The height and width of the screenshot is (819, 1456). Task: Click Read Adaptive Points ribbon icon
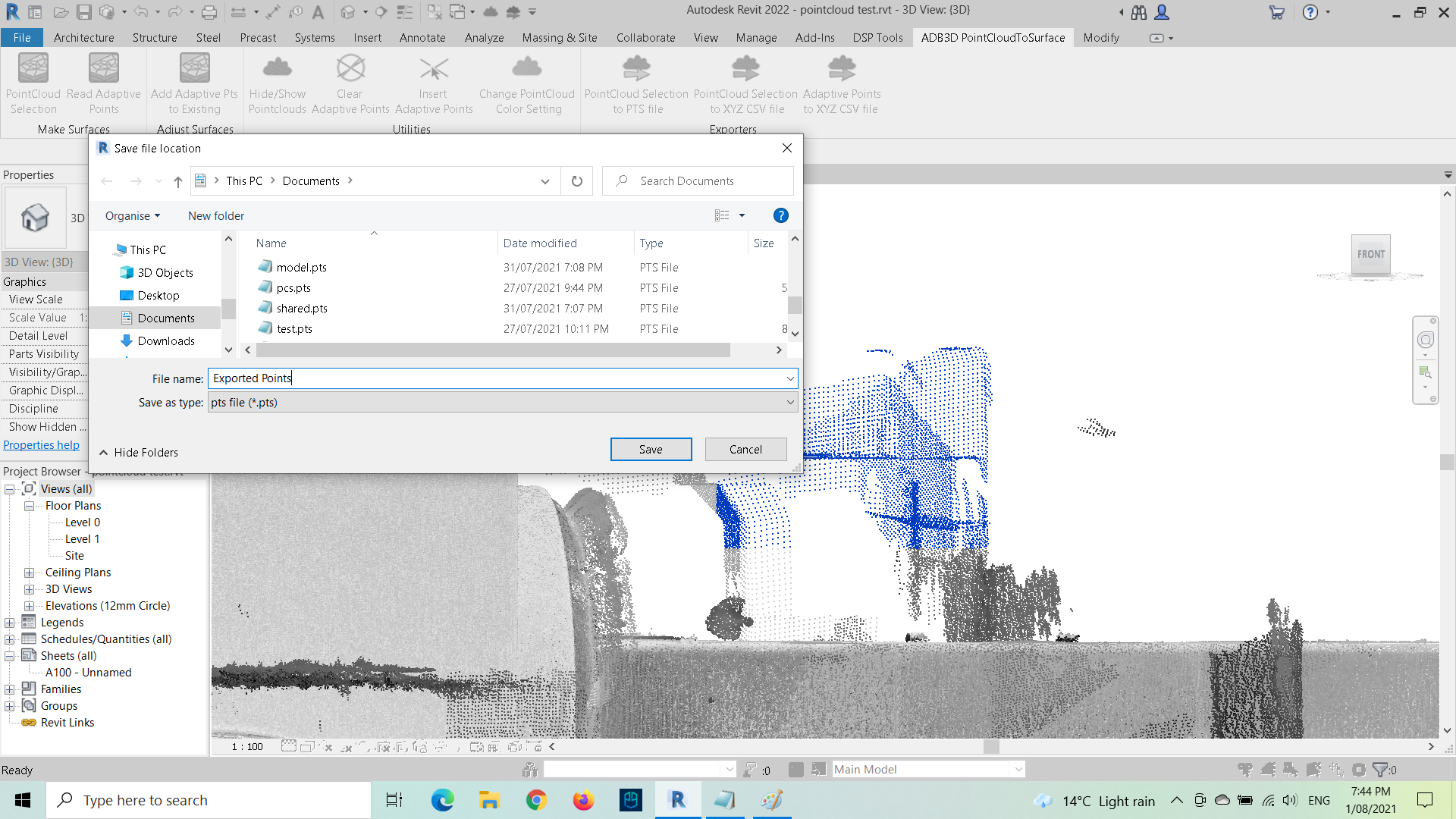pos(104,69)
